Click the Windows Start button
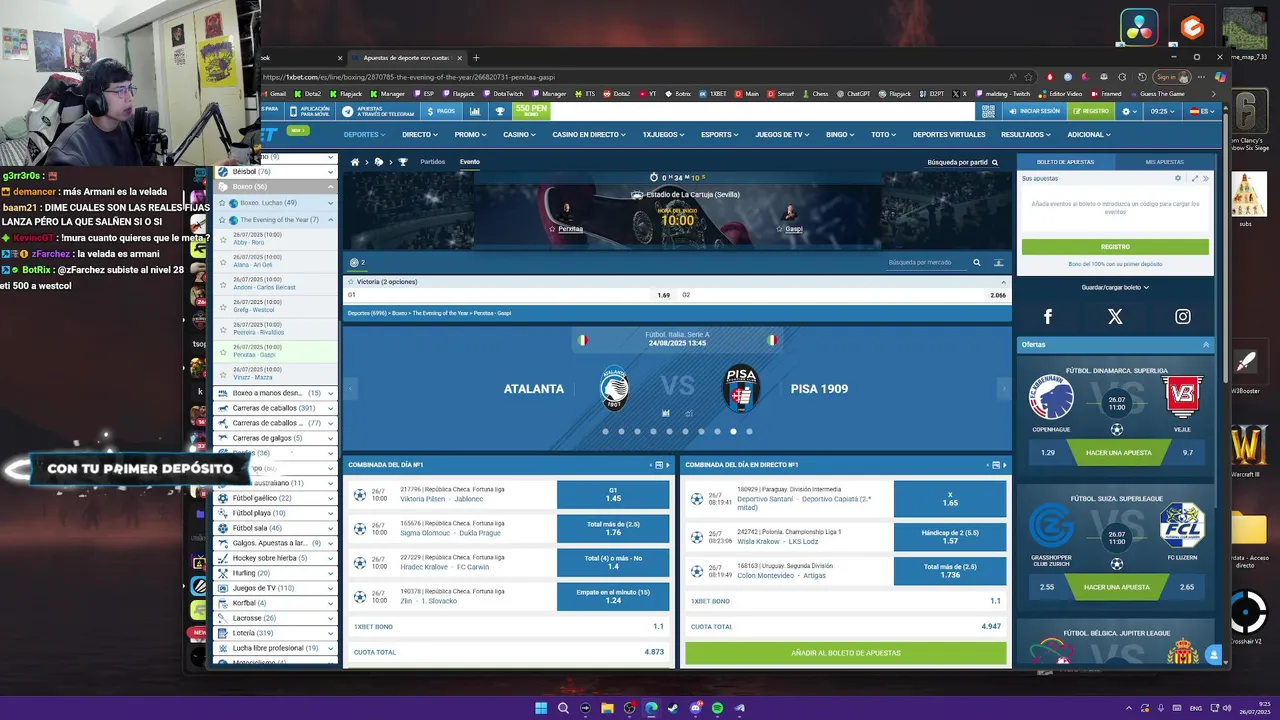Image resolution: width=1280 pixels, height=720 pixels. pos(541,708)
